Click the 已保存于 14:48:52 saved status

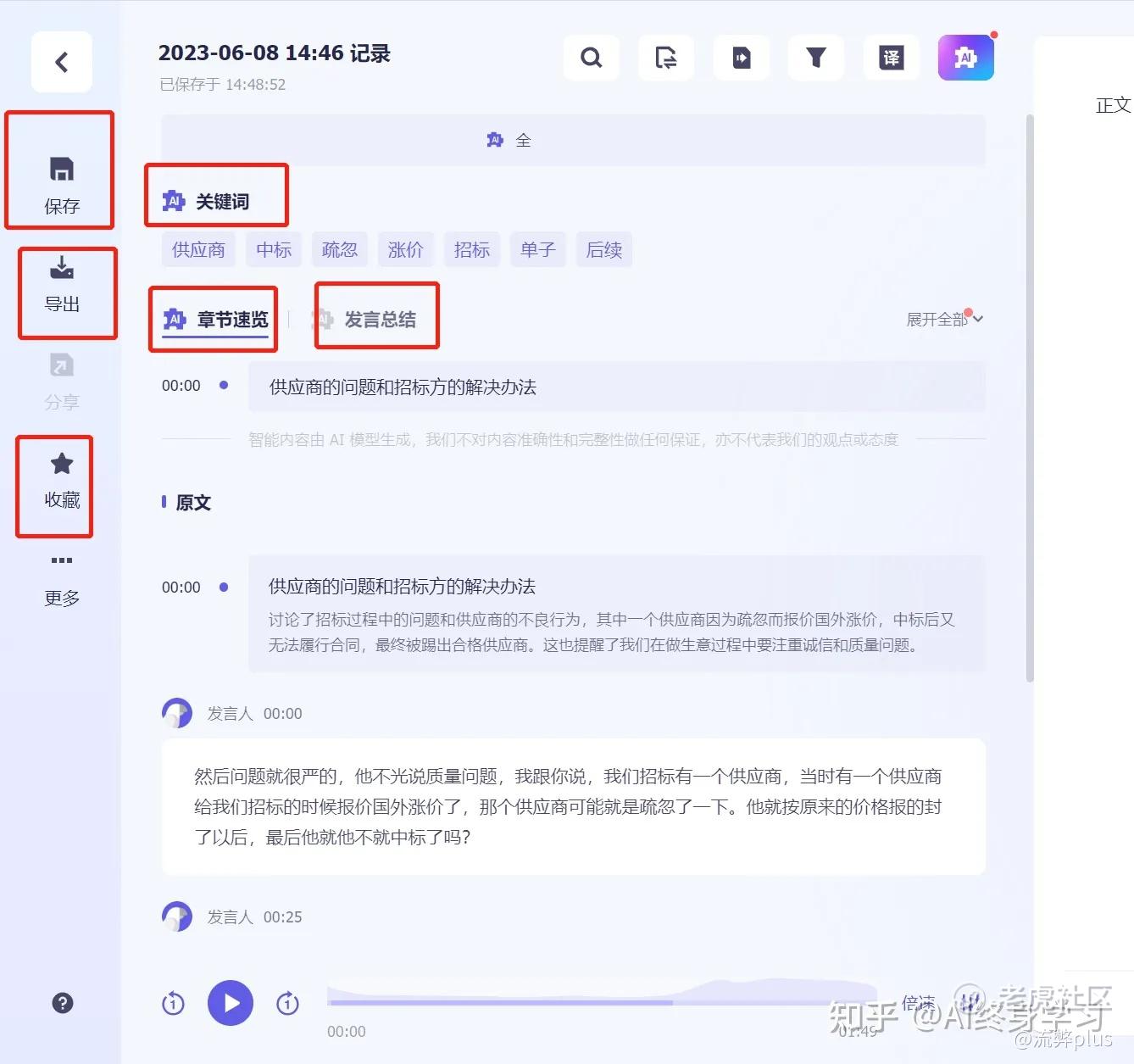(x=223, y=85)
